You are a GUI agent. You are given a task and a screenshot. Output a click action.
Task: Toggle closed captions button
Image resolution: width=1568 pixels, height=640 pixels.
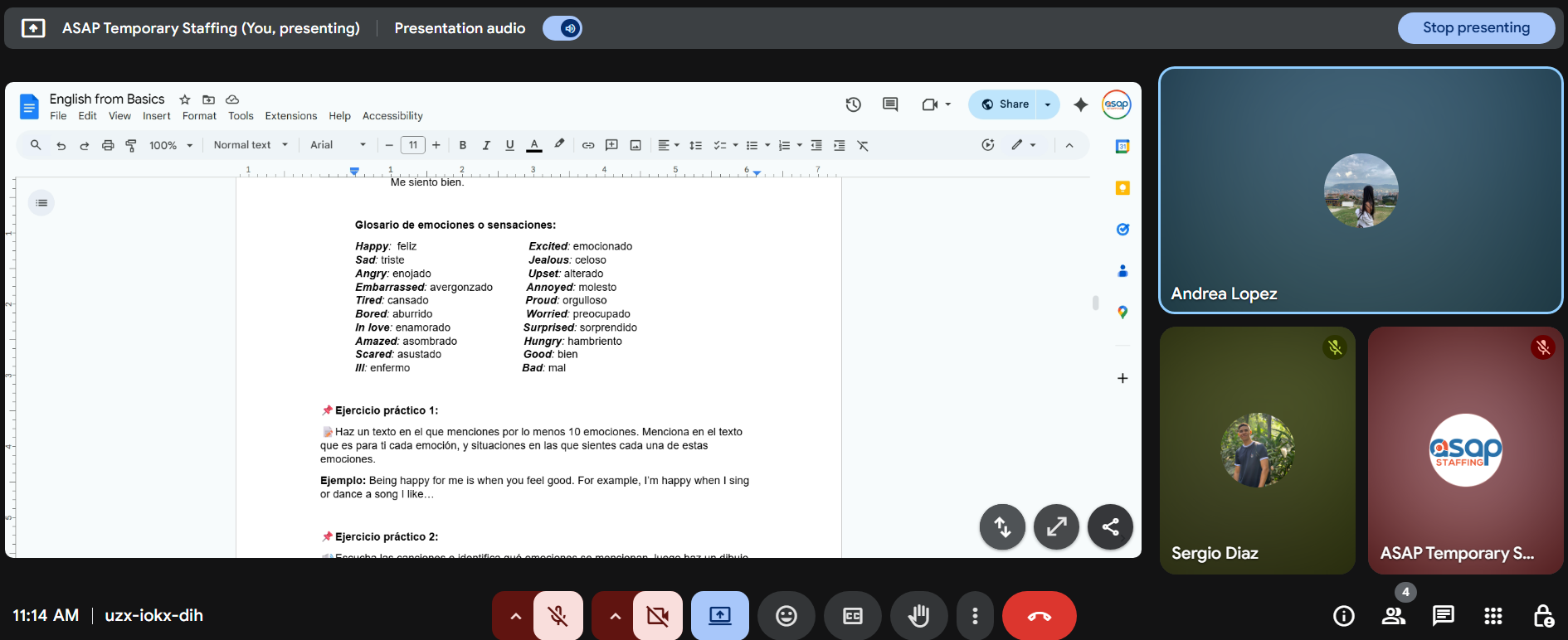[x=852, y=616]
